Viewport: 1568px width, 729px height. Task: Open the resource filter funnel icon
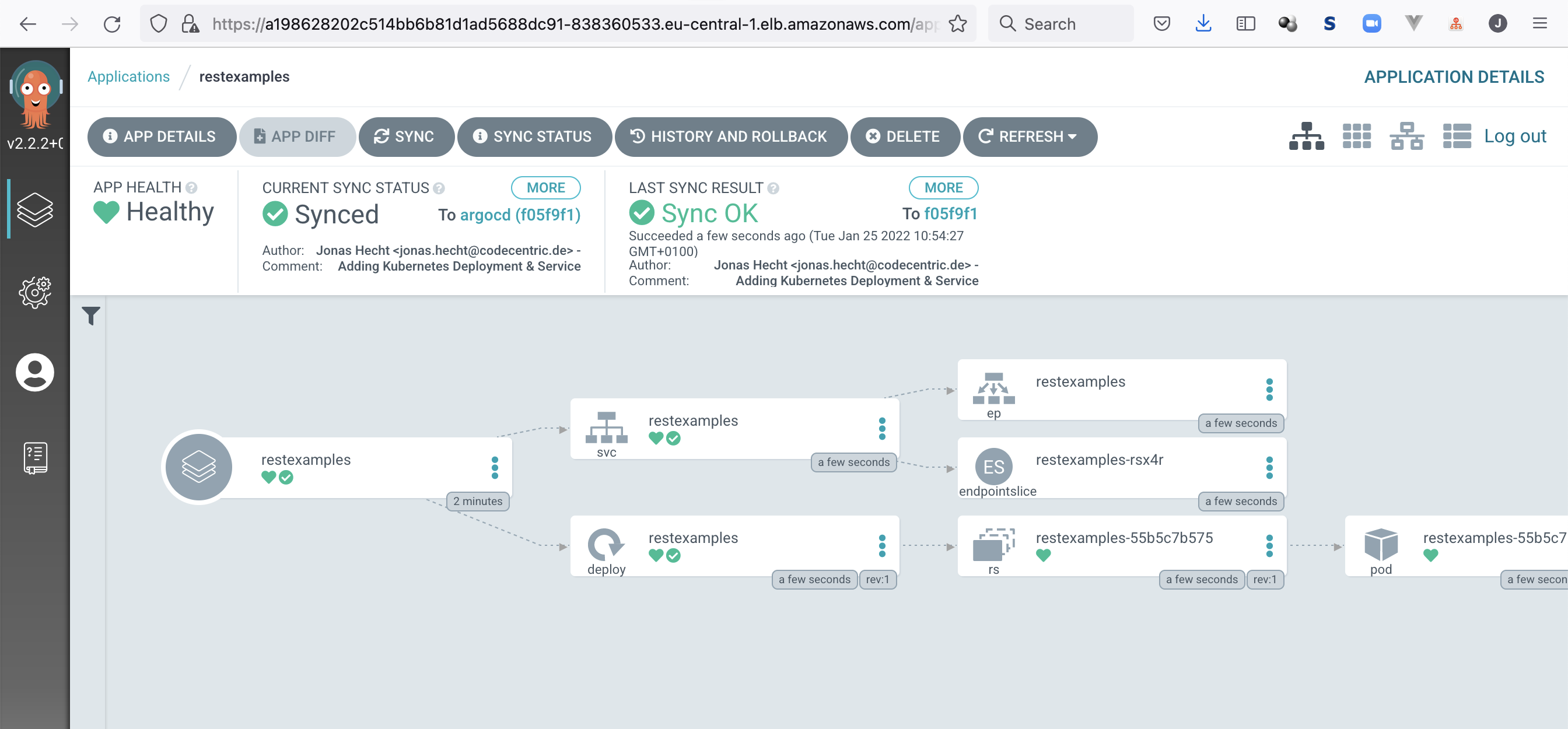coord(90,315)
